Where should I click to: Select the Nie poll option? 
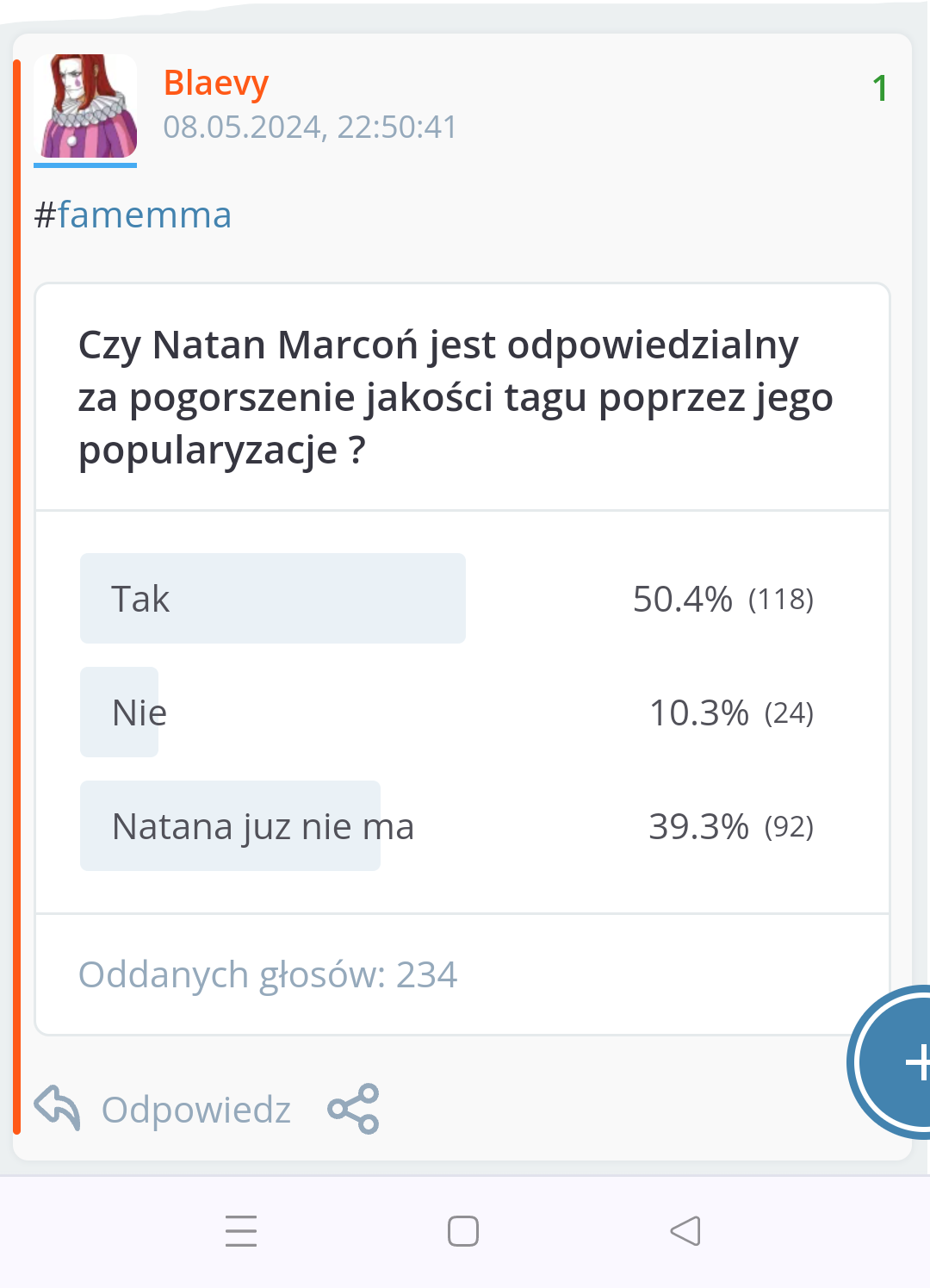[138, 712]
